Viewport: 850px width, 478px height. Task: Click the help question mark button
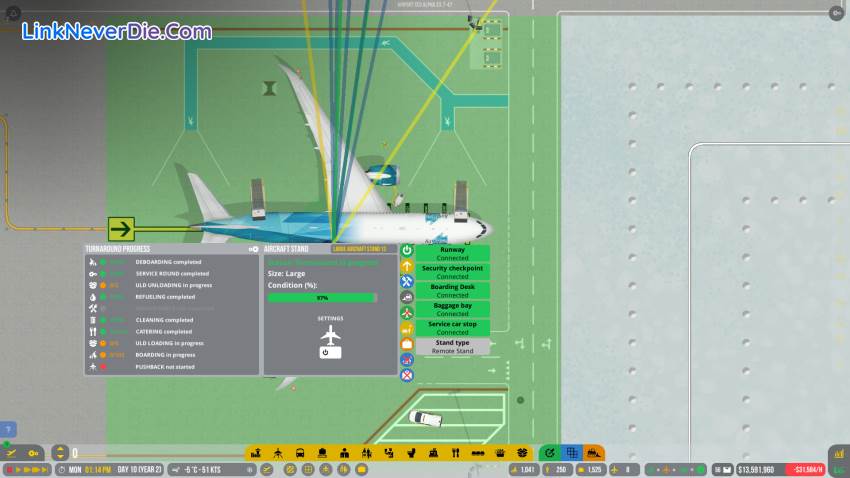(8, 430)
